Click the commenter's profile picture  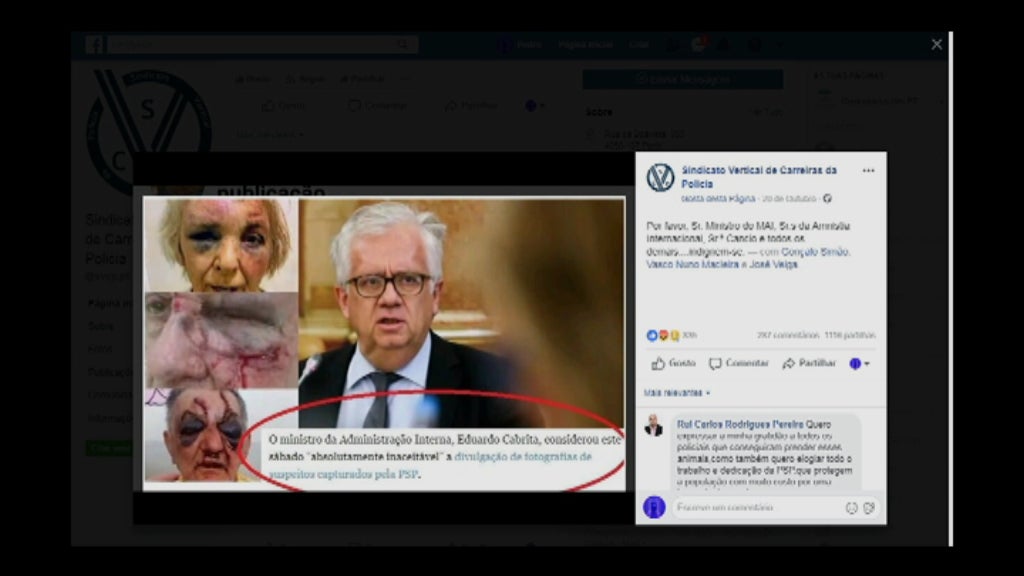point(654,426)
